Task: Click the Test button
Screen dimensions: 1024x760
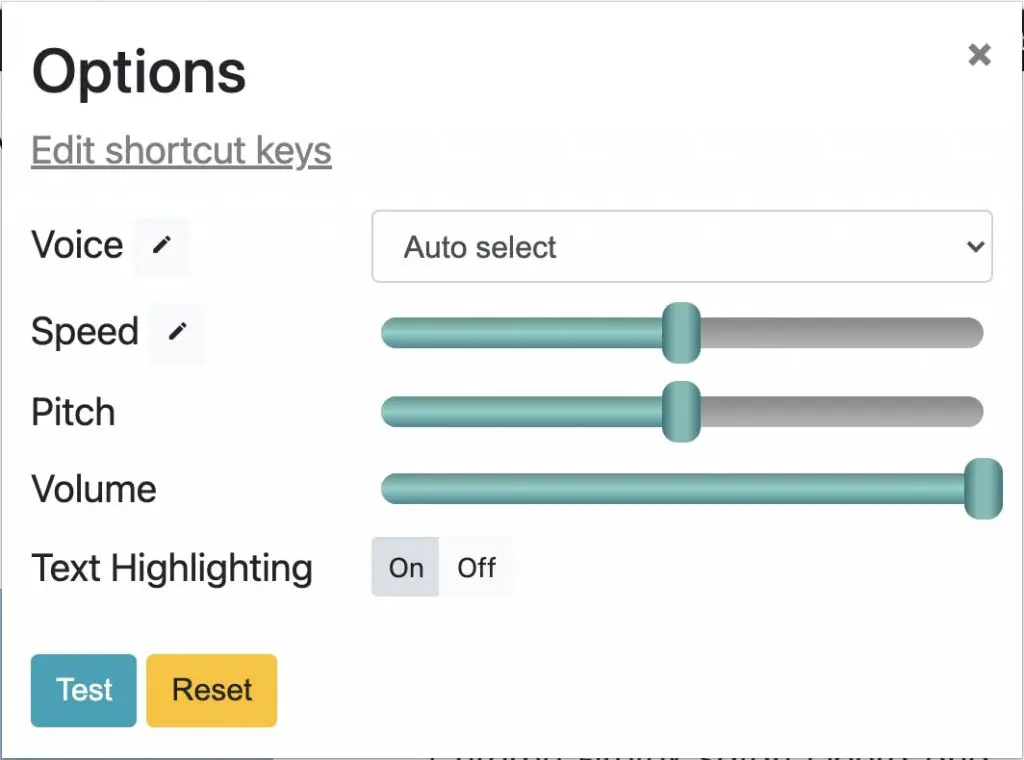Action: (x=84, y=690)
